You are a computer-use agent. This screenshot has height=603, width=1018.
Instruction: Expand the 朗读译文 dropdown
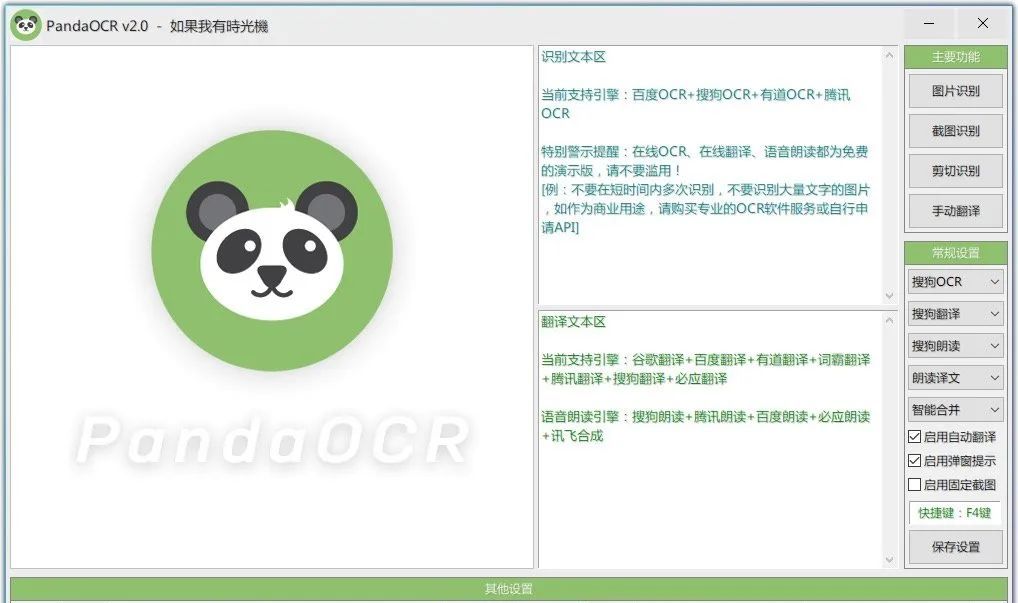point(955,378)
